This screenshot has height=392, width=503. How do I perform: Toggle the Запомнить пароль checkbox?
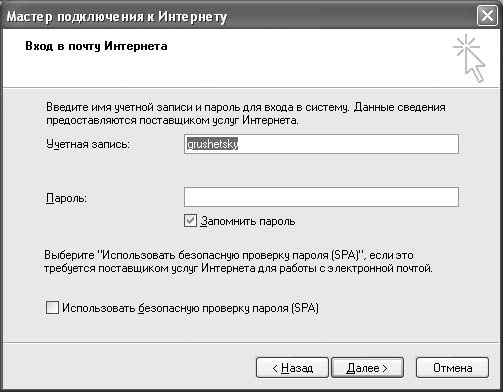pyautogui.click(x=190, y=221)
